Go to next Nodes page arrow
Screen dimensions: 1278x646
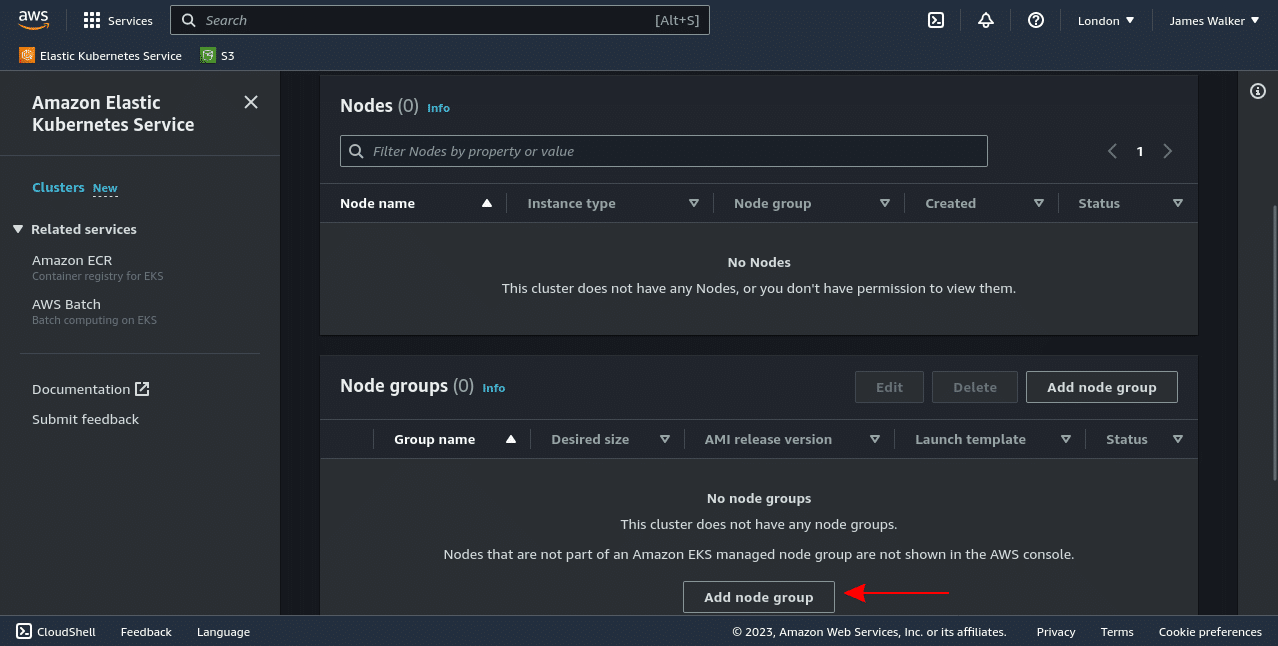click(1167, 151)
